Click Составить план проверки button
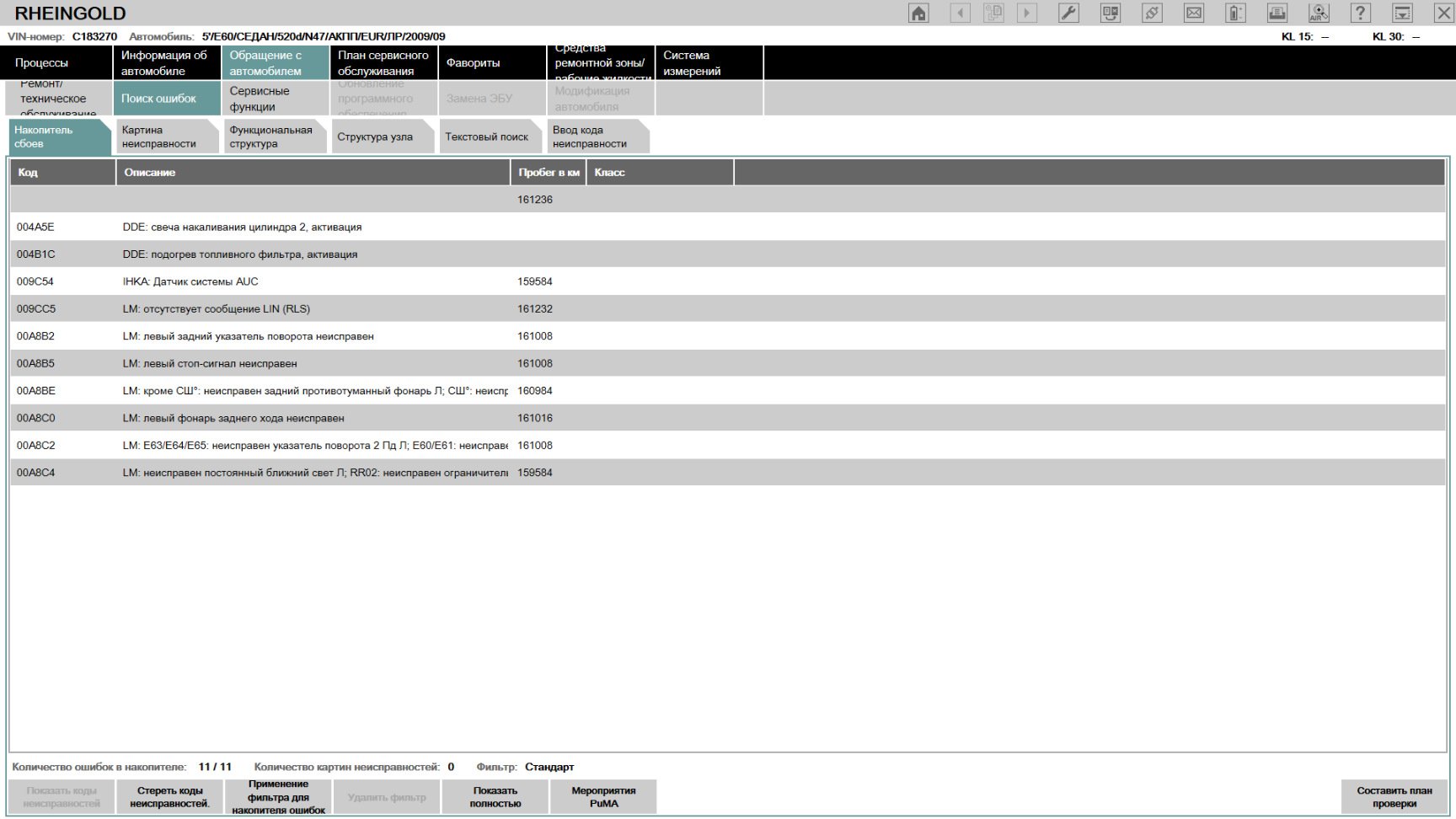This screenshot has height=819, width=1456. pos(1394,797)
